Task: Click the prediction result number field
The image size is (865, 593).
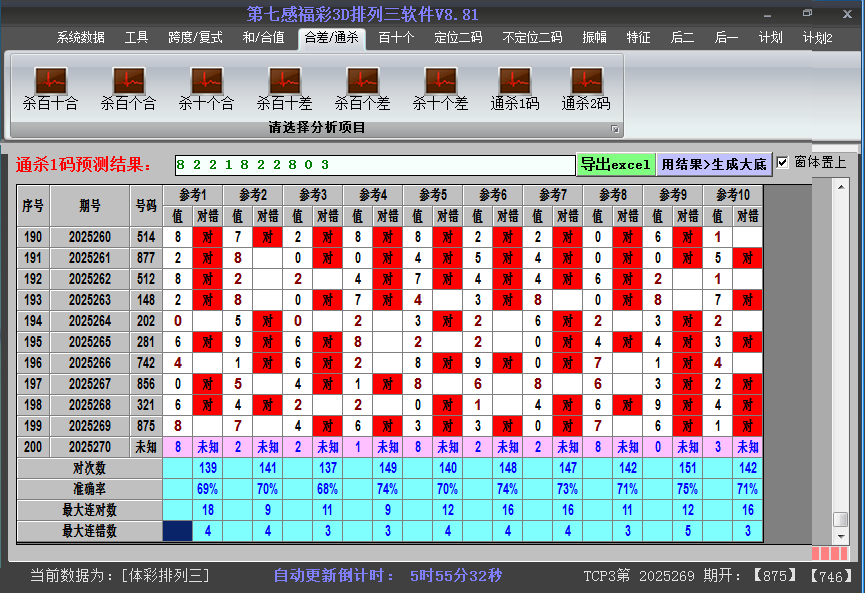Action: click(x=373, y=165)
